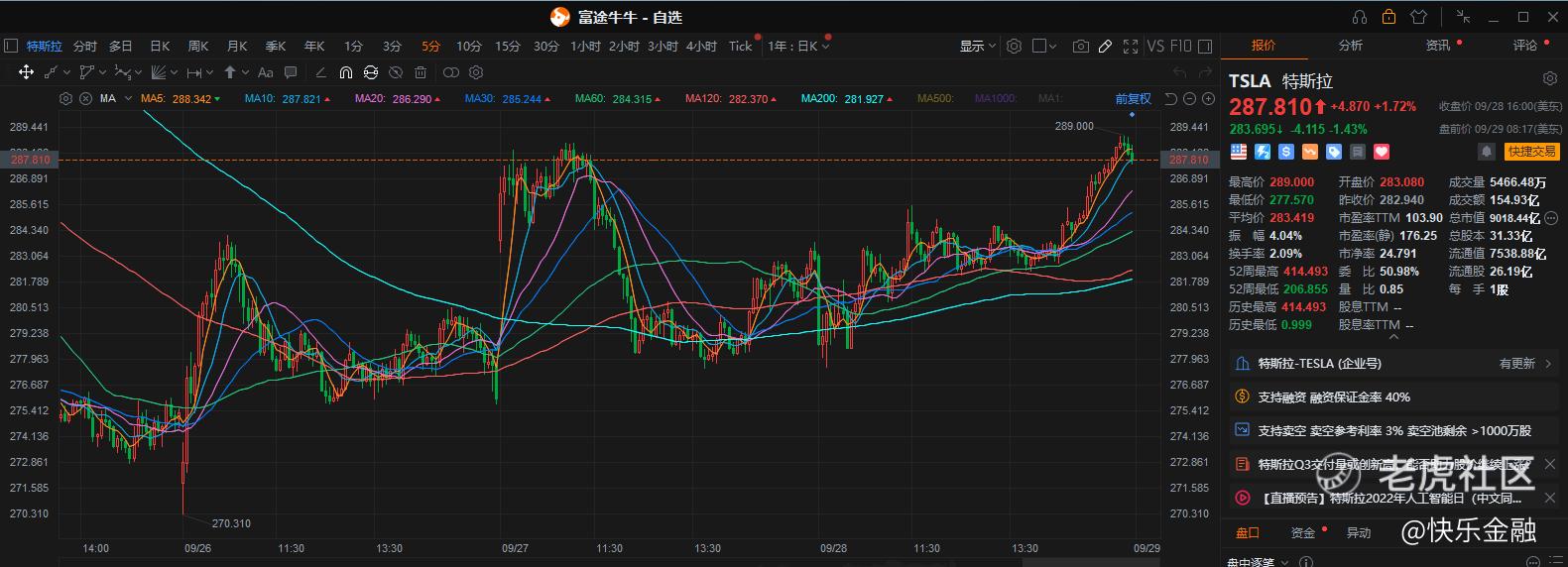The image size is (1568, 567).
Task: Hide all drawings with eye-slash icon
Action: [396, 72]
